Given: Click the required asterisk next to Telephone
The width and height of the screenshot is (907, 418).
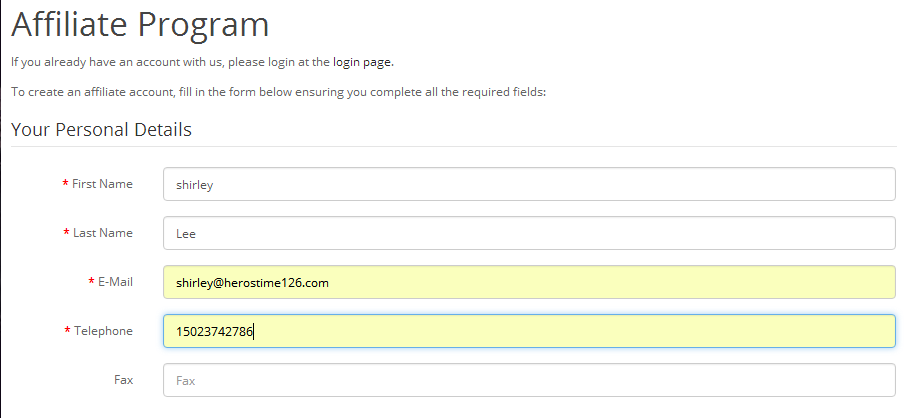Looking at the screenshot, I should pos(68,331).
